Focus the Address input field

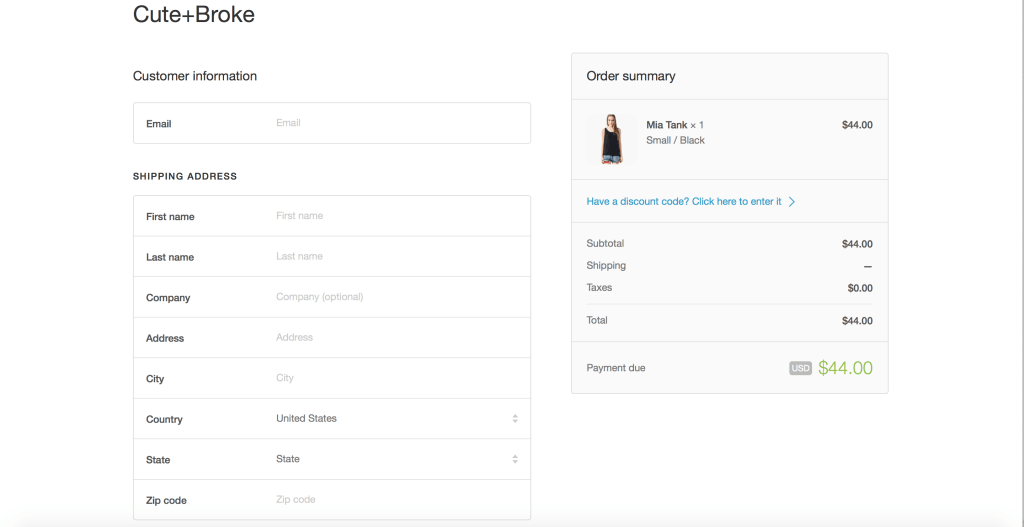pos(398,338)
